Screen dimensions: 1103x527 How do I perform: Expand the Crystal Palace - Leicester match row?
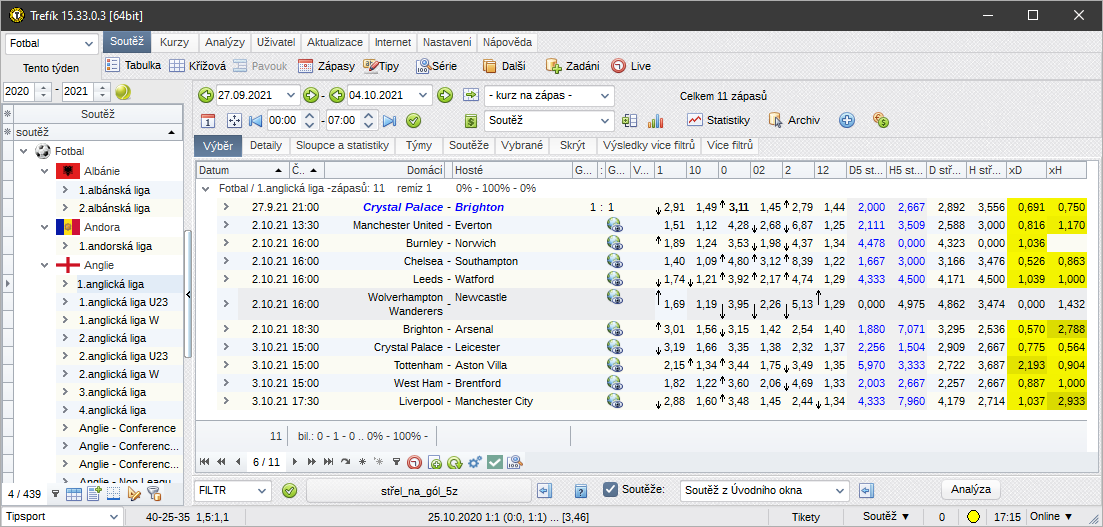227,347
